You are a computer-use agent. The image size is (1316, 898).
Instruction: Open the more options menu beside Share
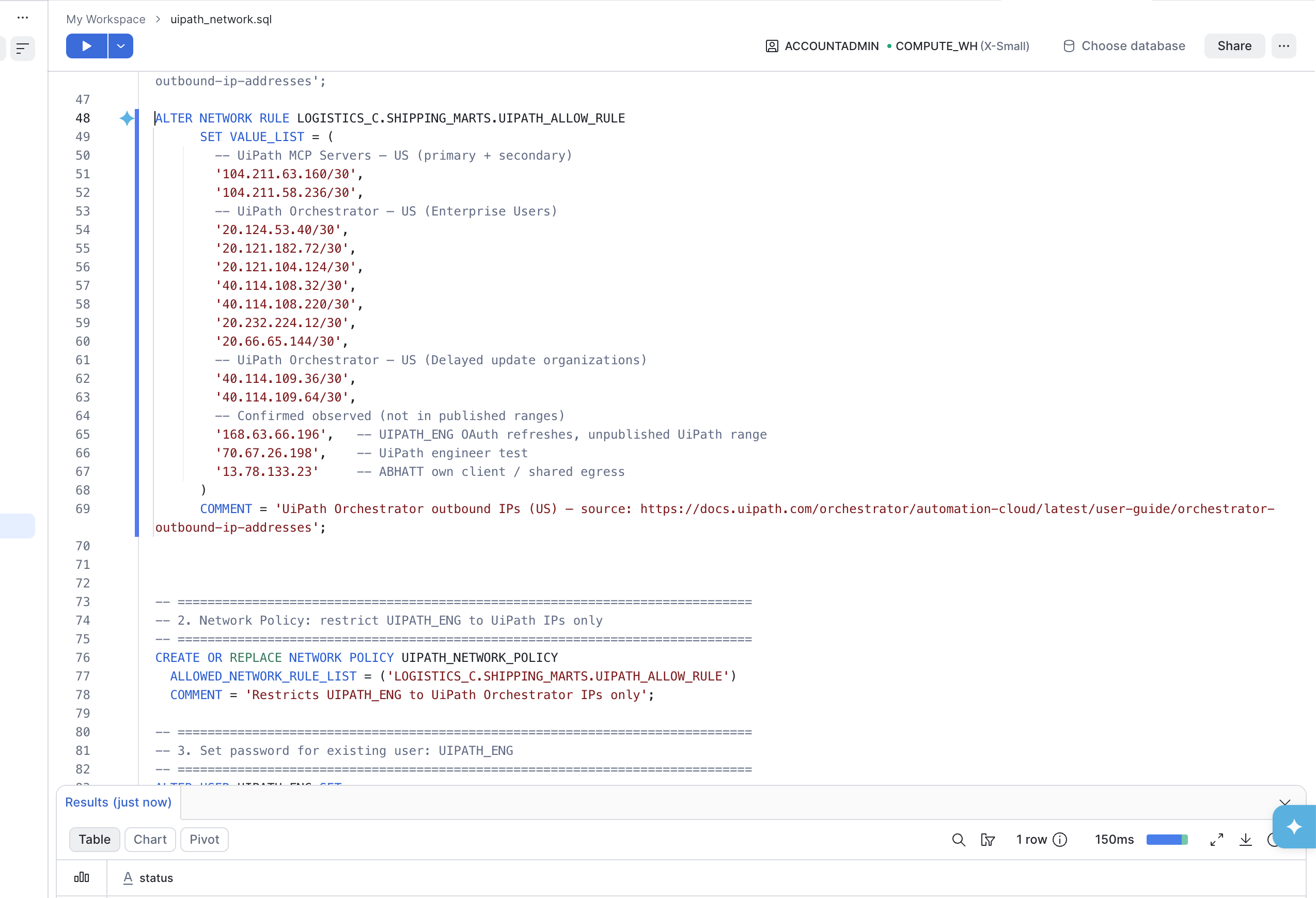click(x=1284, y=46)
